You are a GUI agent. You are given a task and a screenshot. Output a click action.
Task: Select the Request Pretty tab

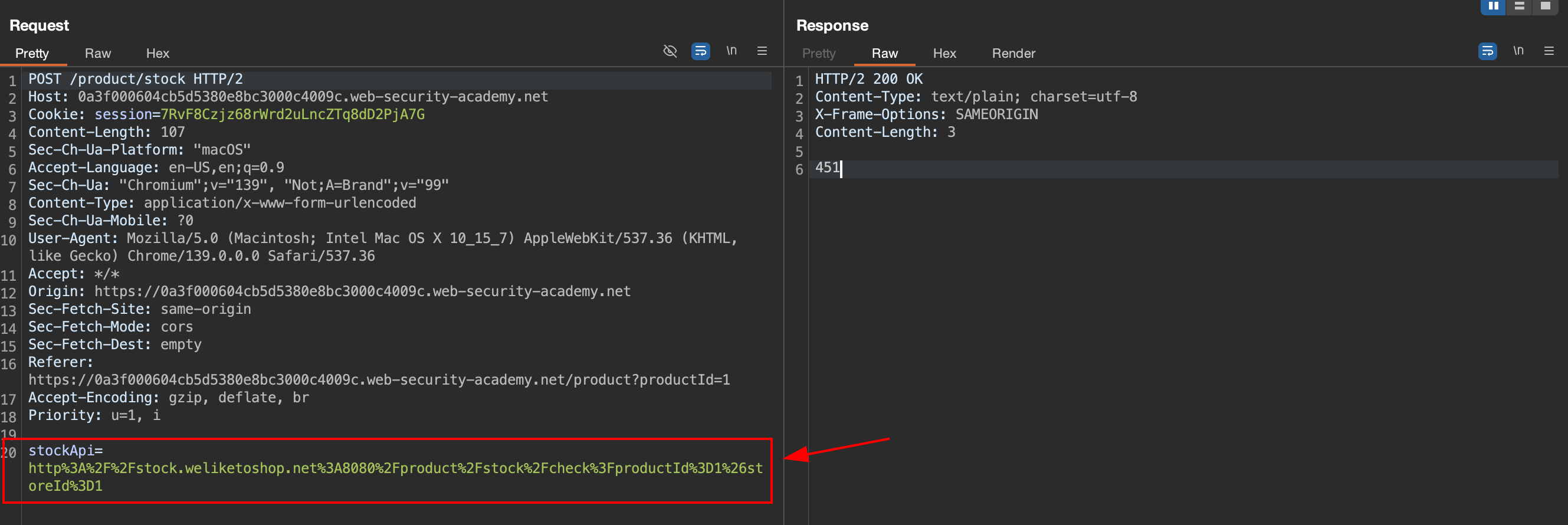click(x=32, y=54)
